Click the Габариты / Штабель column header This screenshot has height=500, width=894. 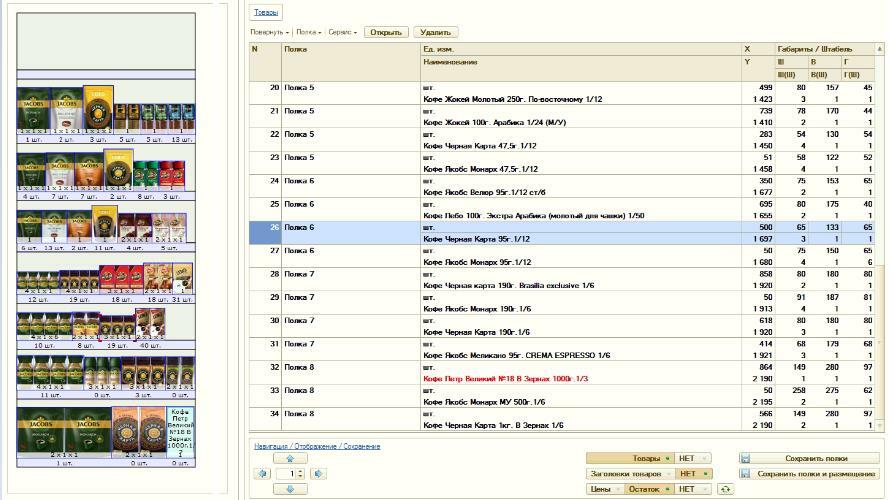(x=824, y=49)
